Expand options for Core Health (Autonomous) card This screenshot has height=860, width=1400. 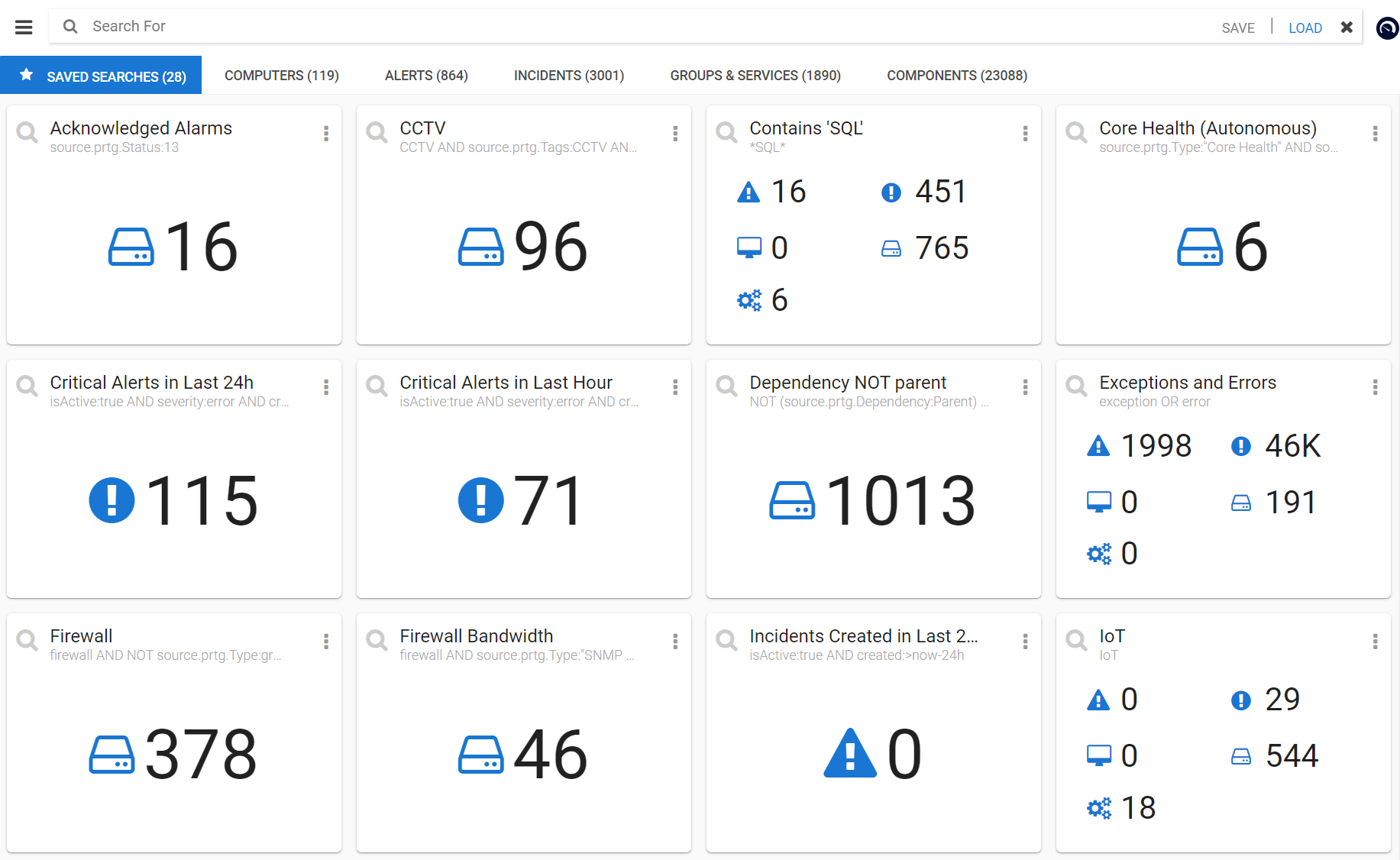[1375, 134]
